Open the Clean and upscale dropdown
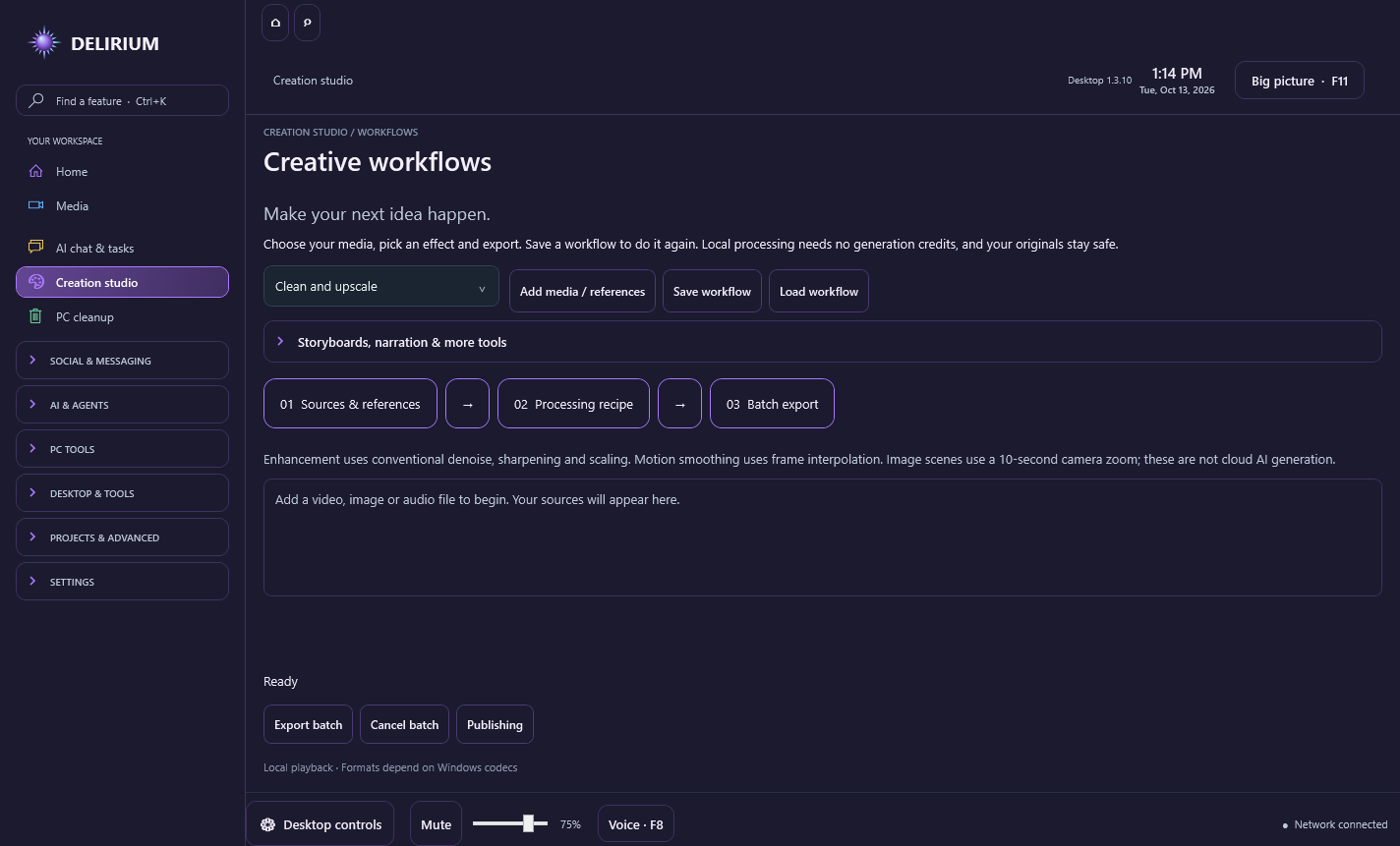The width and height of the screenshot is (1400, 846). 381,287
